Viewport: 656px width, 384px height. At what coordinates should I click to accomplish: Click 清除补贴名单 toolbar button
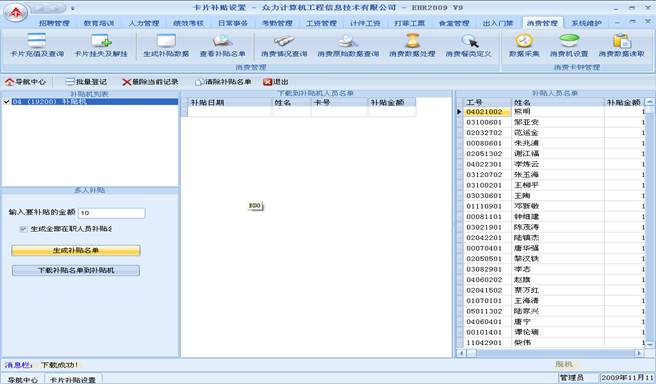click(x=223, y=82)
